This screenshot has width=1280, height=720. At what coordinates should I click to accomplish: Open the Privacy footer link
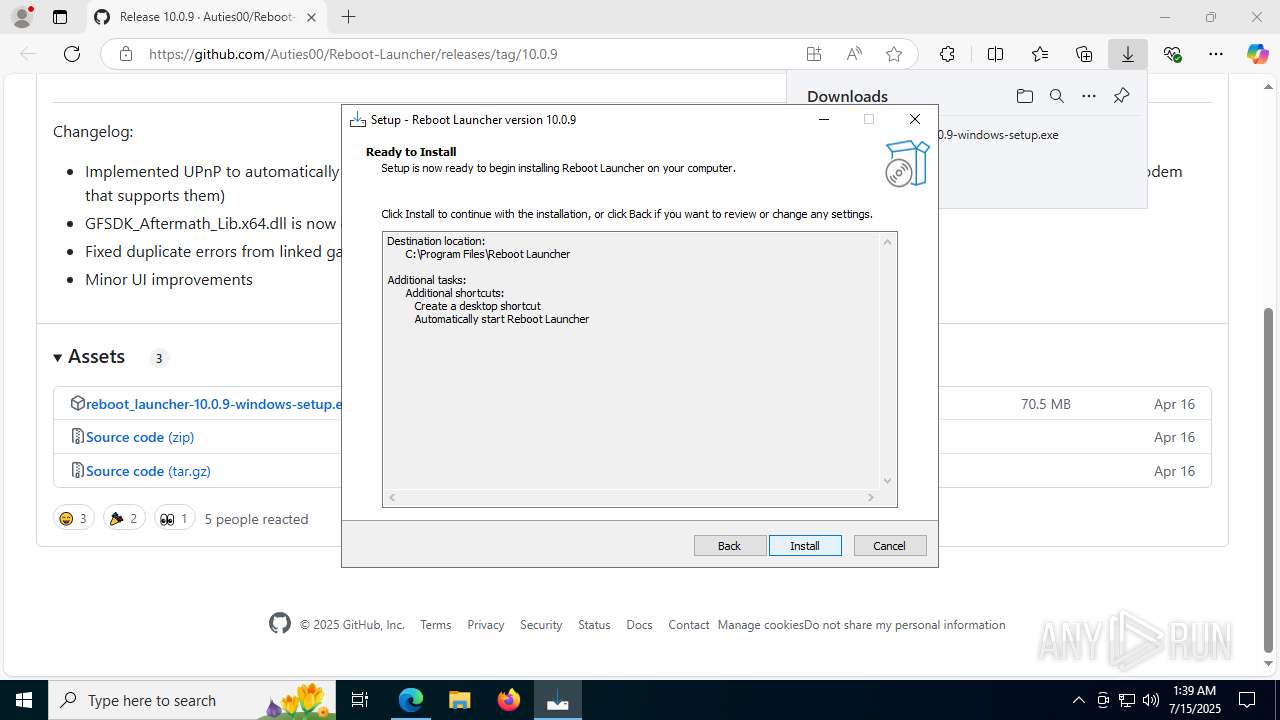coord(485,624)
